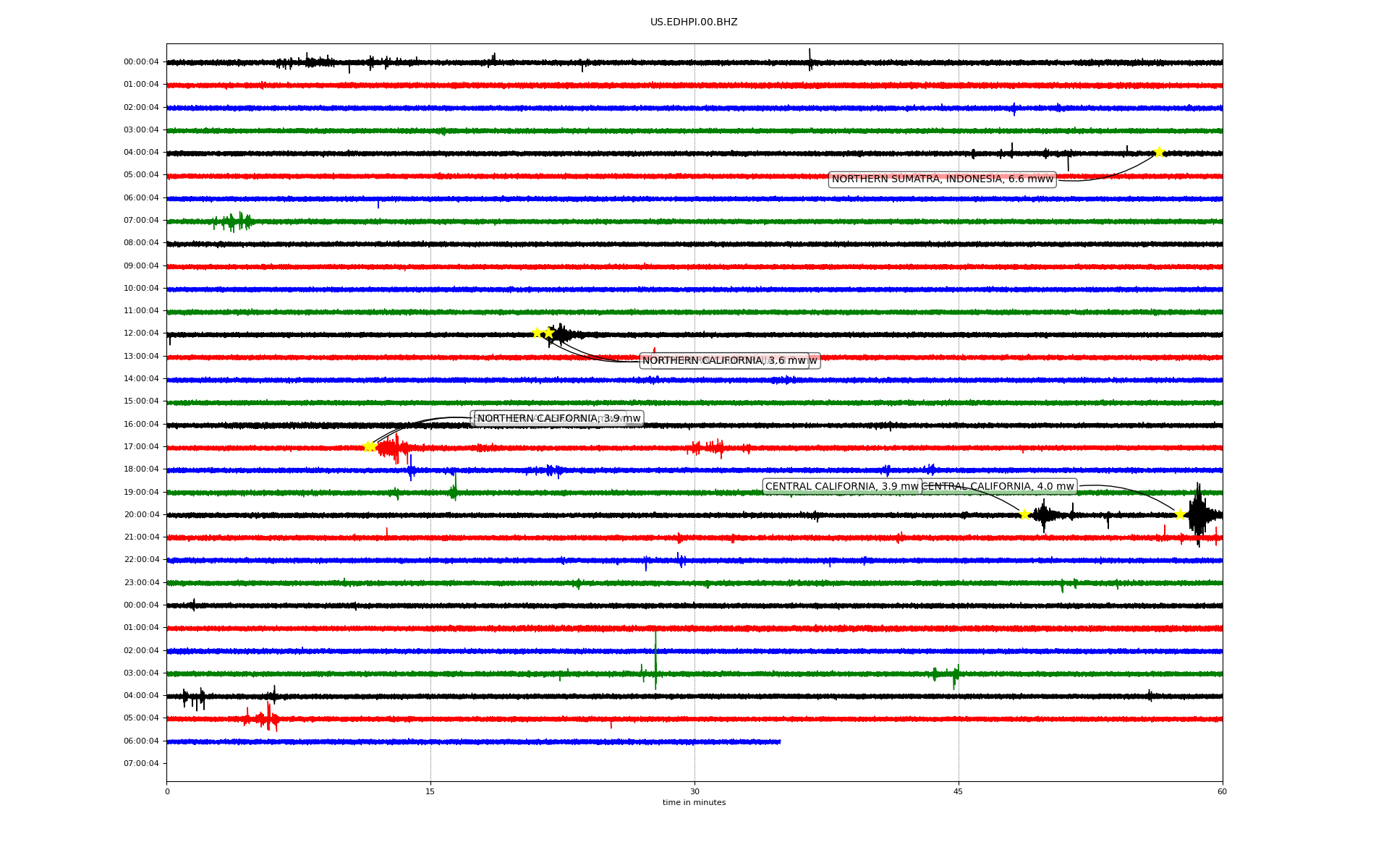The width and height of the screenshot is (1389, 868).
Task: Click the 45 tick label on x-axis
Action: (x=958, y=791)
